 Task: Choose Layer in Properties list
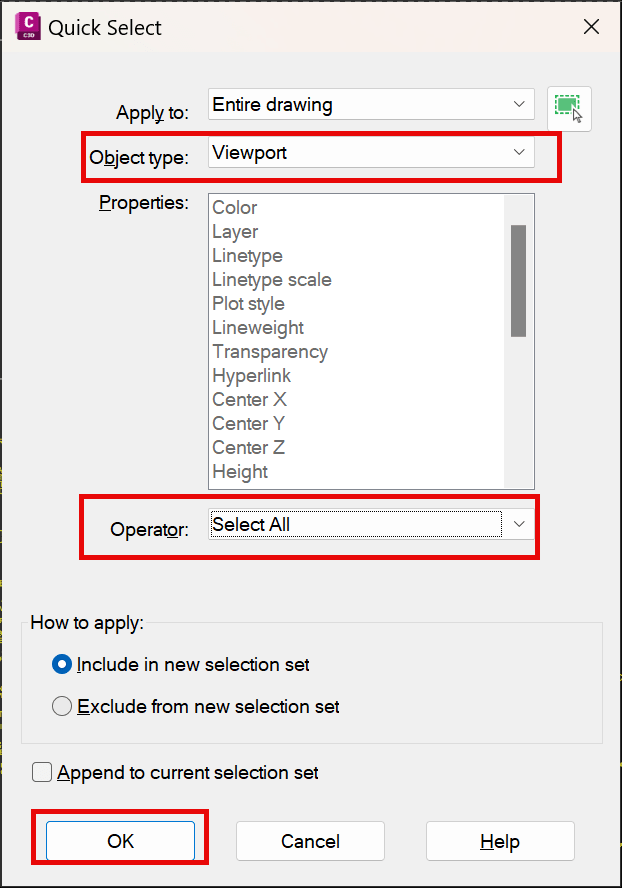pos(235,232)
